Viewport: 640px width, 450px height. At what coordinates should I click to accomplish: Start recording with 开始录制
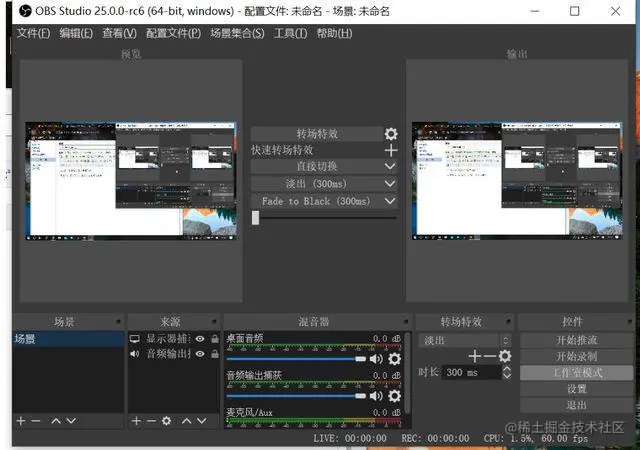[x=577, y=356]
